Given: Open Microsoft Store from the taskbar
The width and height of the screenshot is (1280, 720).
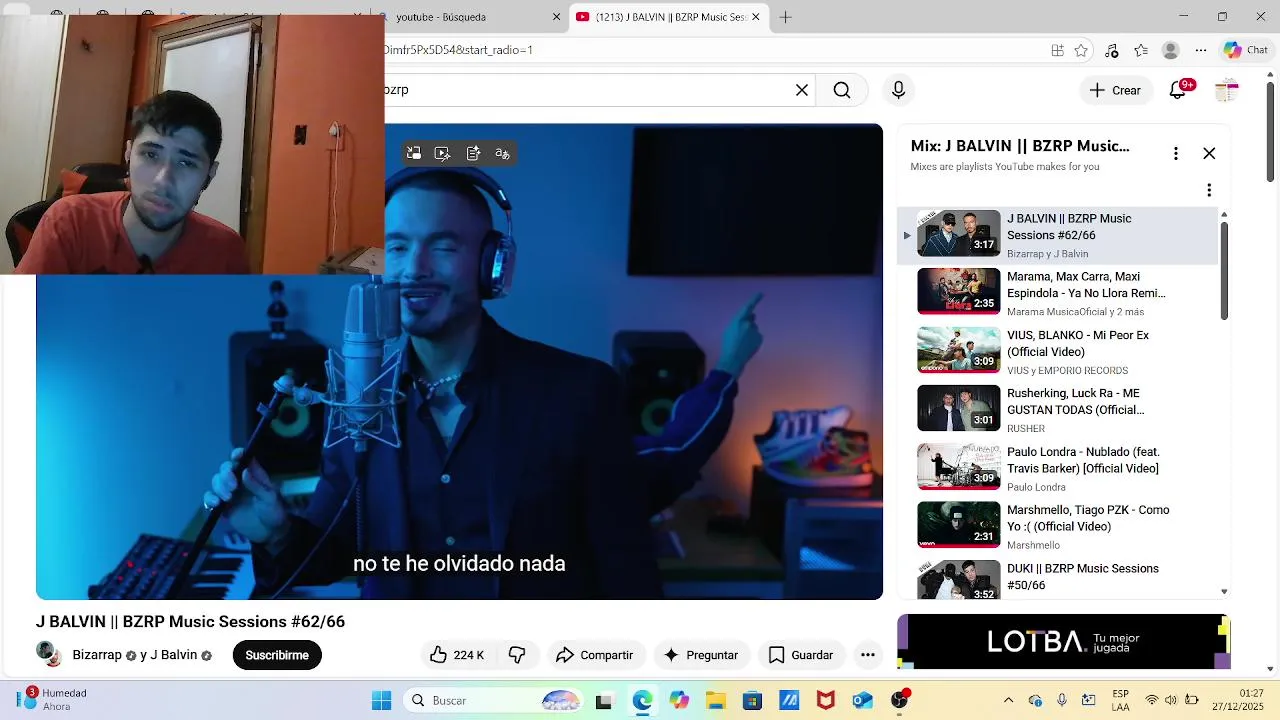Looking at the screenshot, I should click(752, 701).
